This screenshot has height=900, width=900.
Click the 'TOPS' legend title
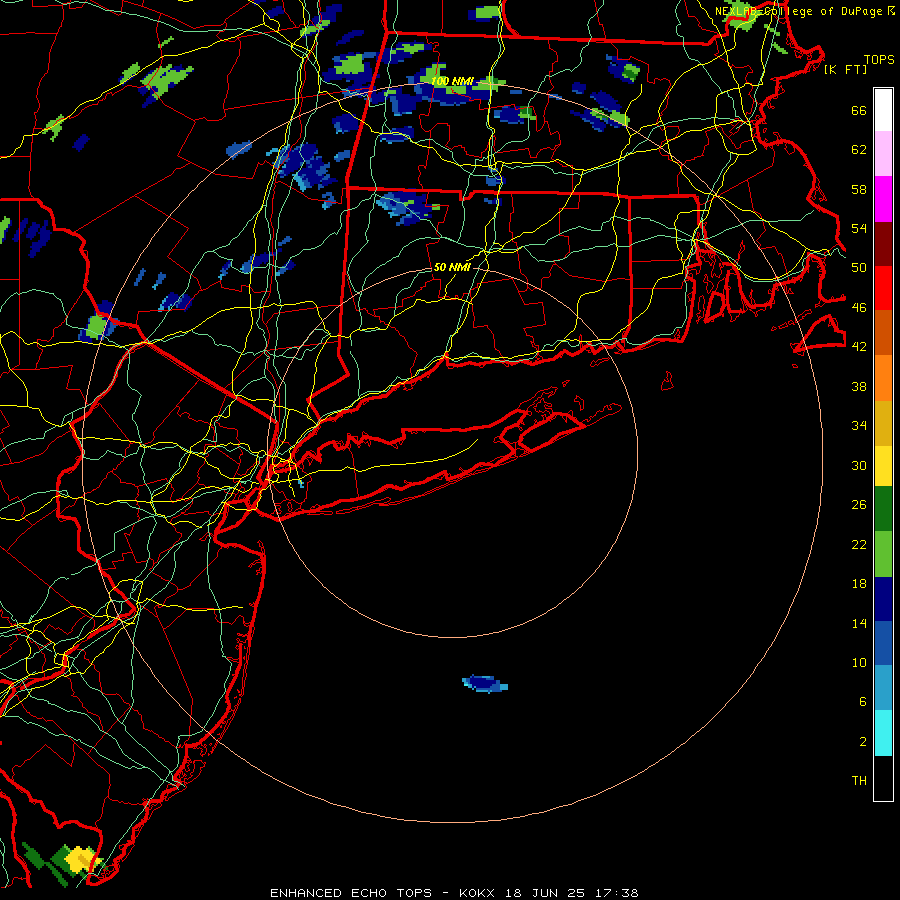pyautogui.click(x=879, y=60)
